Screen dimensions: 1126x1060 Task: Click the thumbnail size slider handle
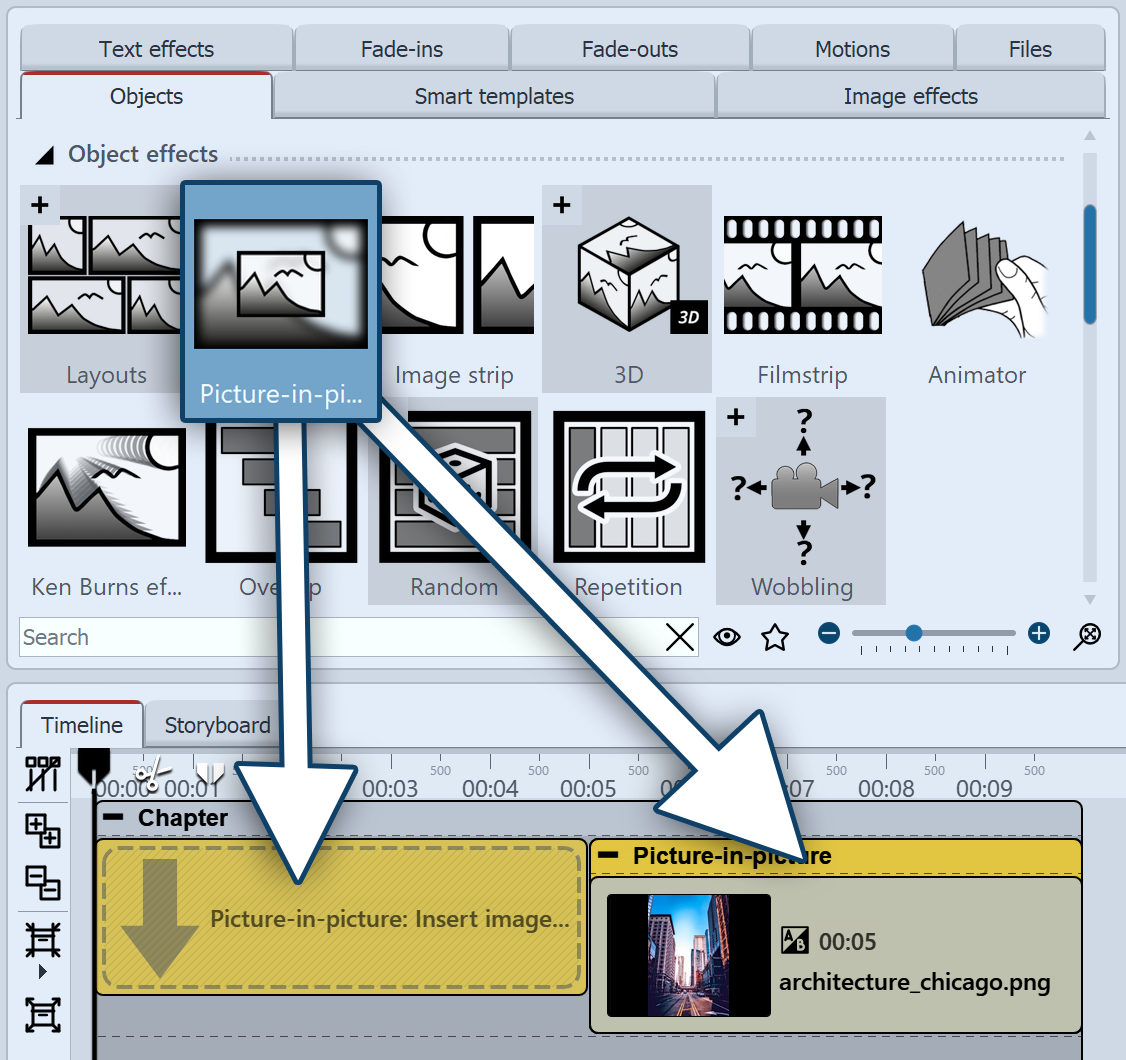(x=913, y=633)
